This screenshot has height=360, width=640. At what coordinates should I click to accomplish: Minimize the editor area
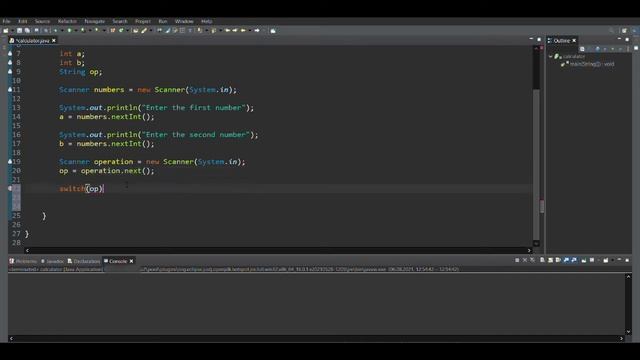(531, 40)
